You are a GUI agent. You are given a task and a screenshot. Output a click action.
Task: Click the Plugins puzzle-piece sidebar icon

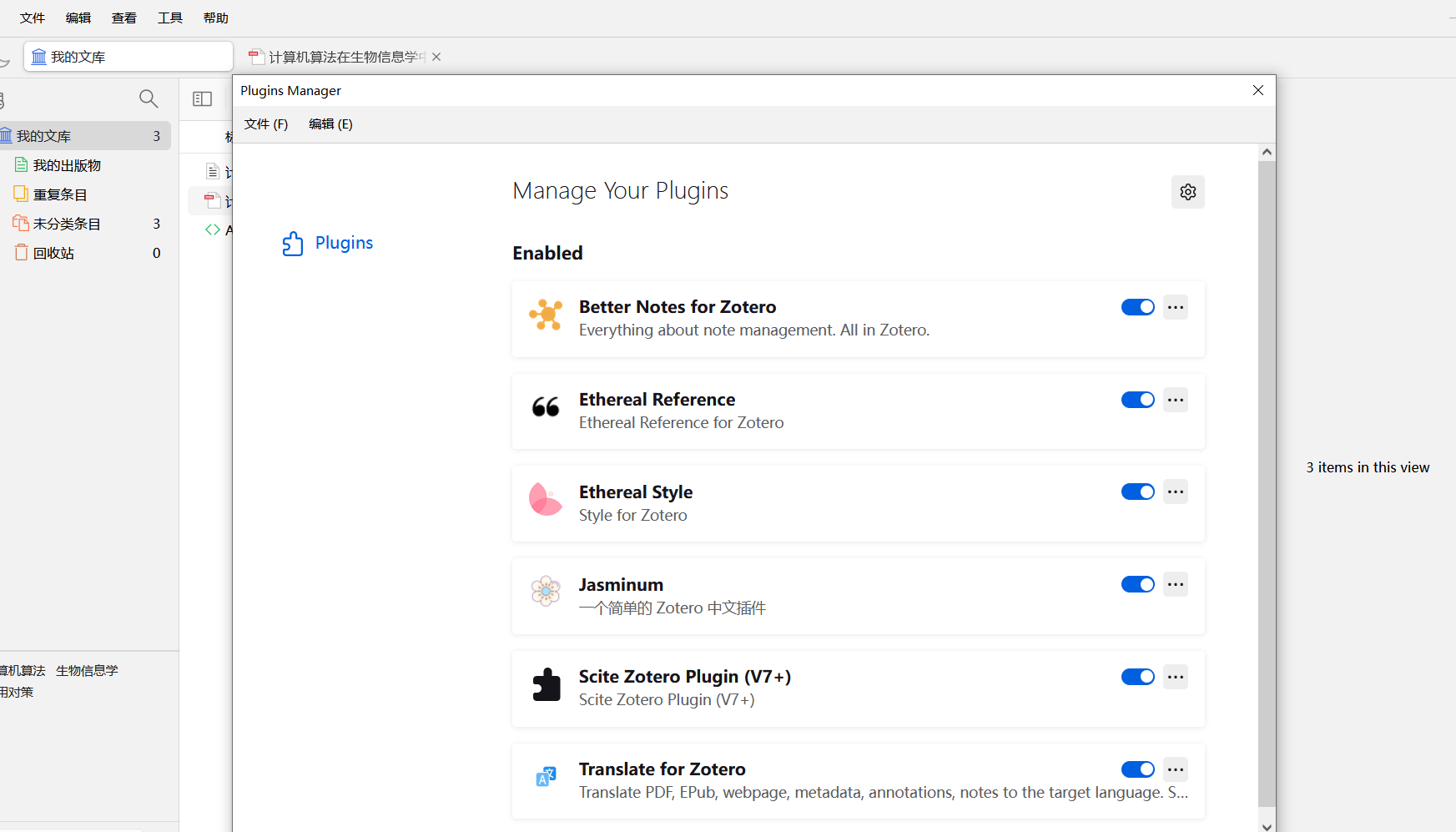tap(293, 243)
